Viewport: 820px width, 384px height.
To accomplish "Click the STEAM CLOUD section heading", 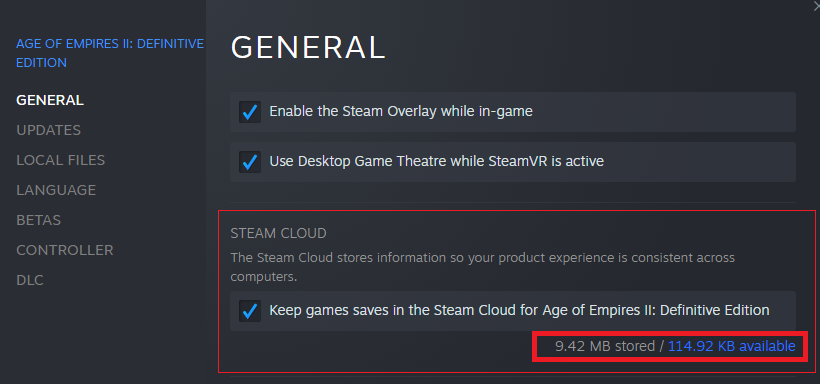I will [278, 233].
